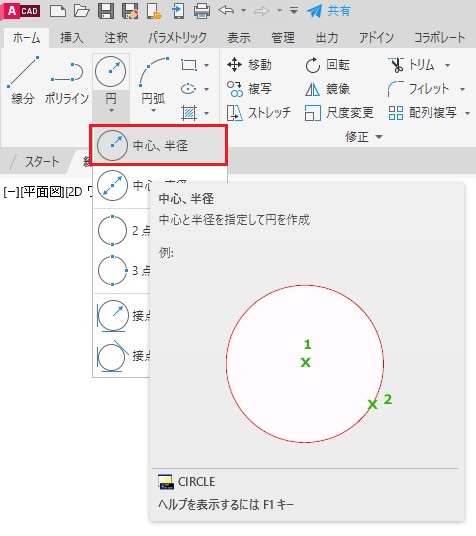Click the 移動 move tool
476x536 pixels.
pos(249,65)
